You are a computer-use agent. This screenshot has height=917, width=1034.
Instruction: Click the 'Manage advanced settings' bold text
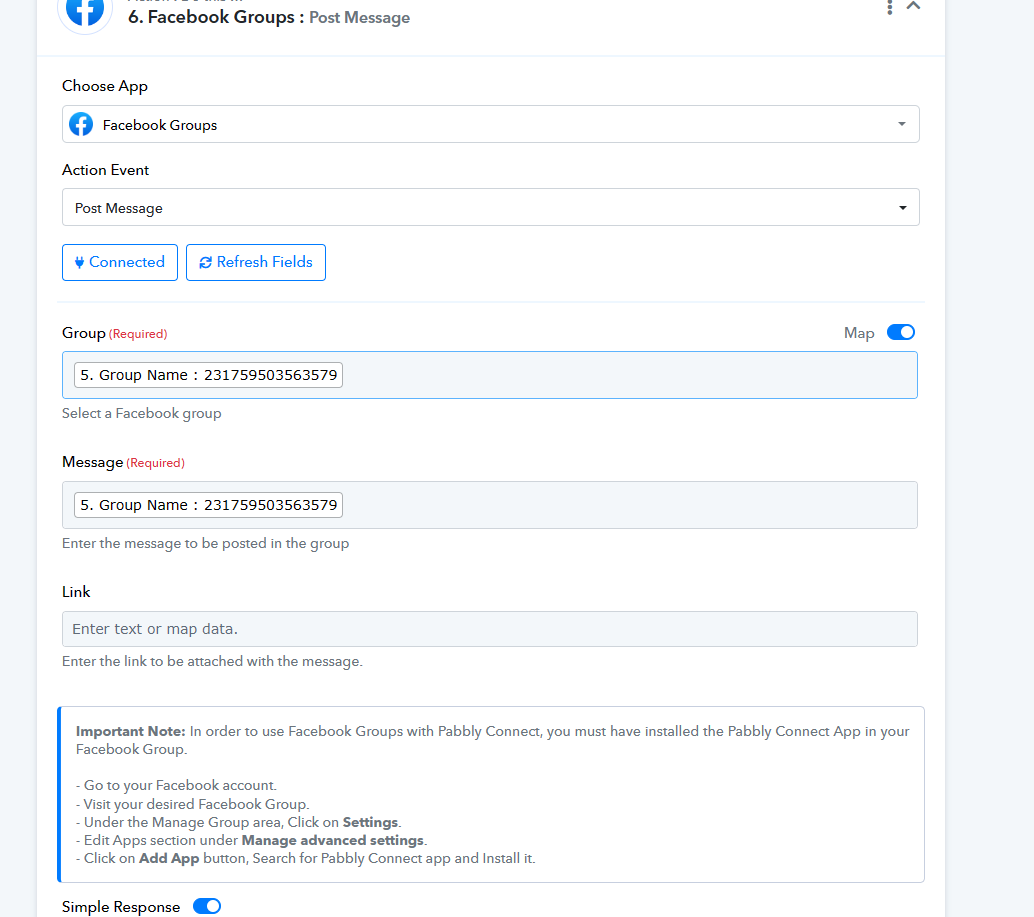333,841
